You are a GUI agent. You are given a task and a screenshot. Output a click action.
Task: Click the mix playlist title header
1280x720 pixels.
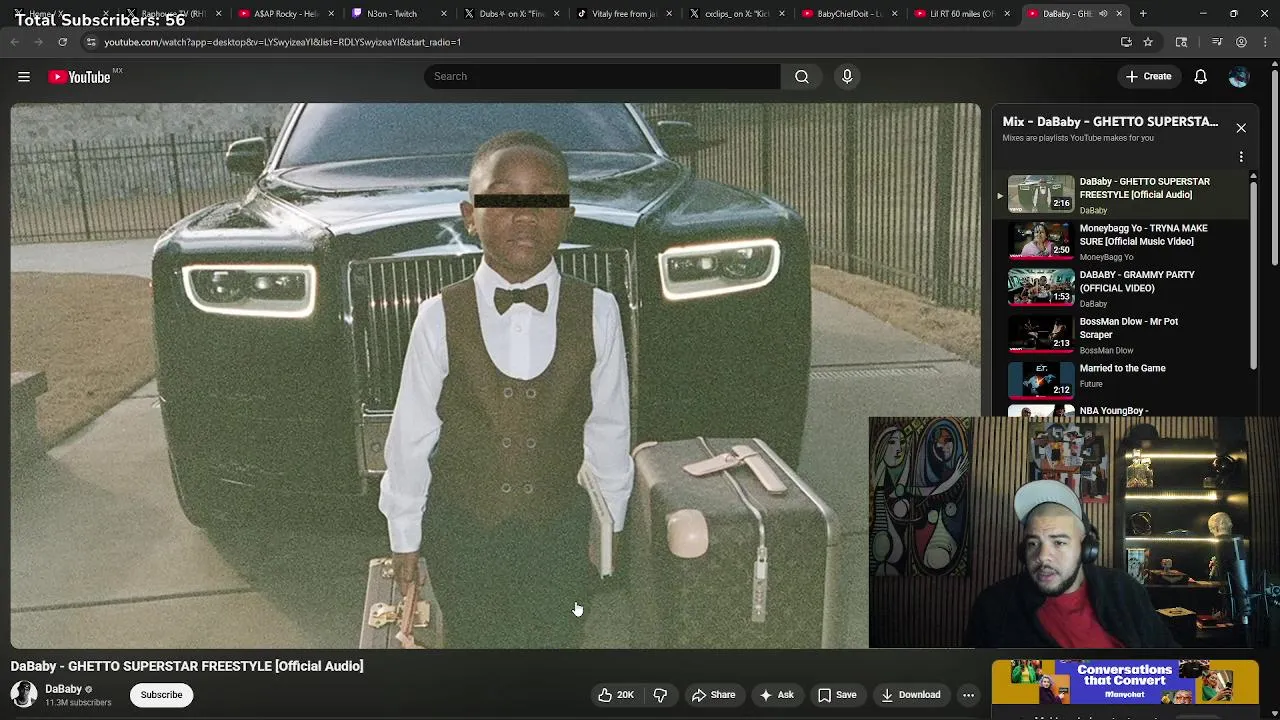click(x=1110, y=122)
